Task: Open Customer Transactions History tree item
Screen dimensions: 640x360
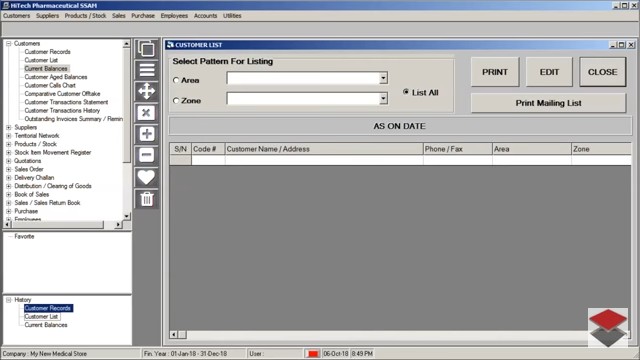Action: click(x=62, y=110)
